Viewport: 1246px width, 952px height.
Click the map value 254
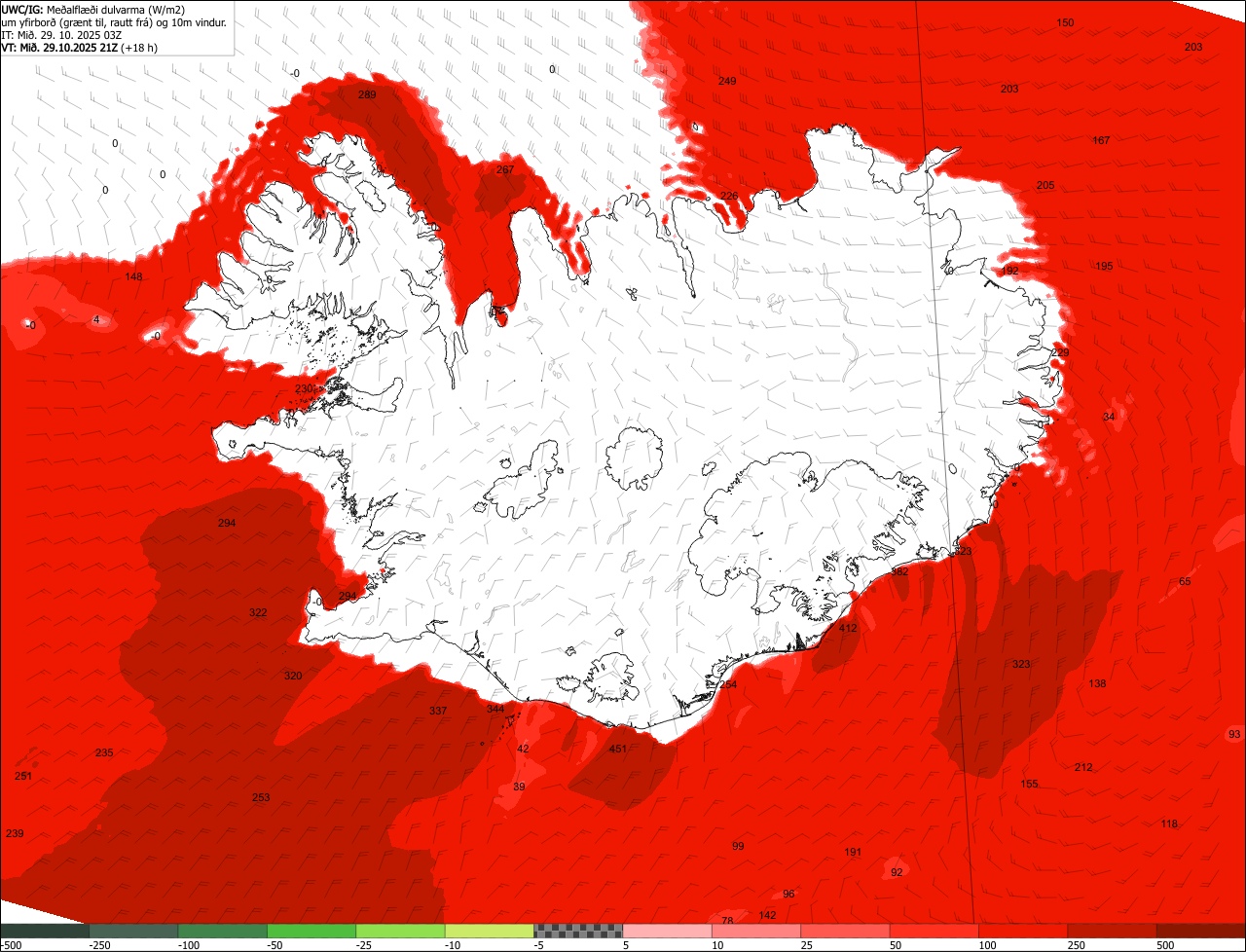pyautogui.click(x=728, y=684)
